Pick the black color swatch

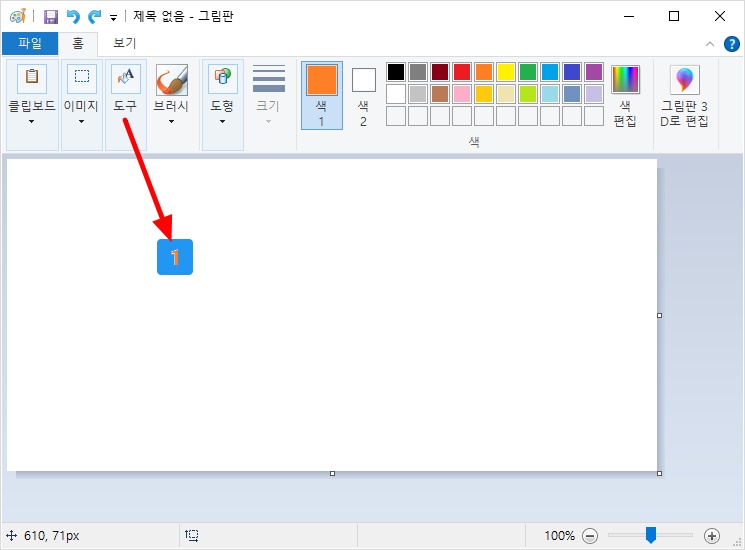point(396,72)
